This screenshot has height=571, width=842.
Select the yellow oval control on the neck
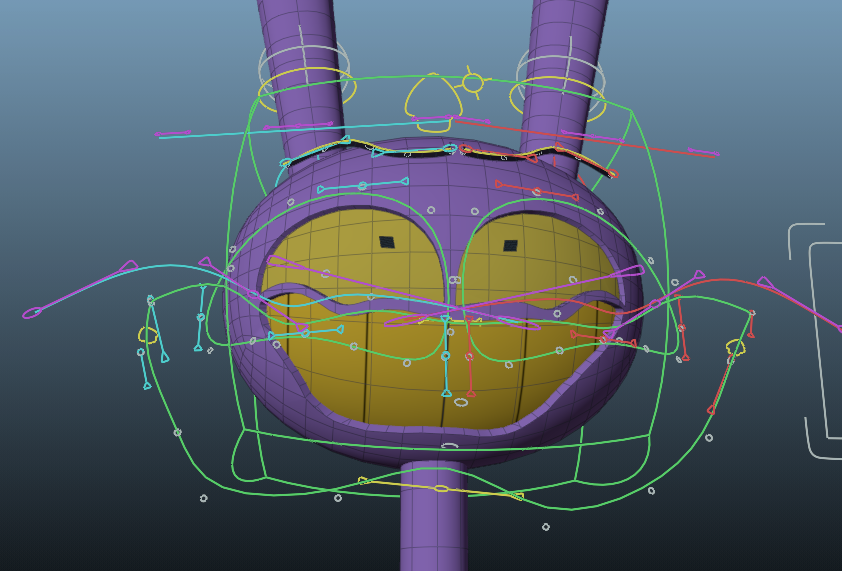441,488
